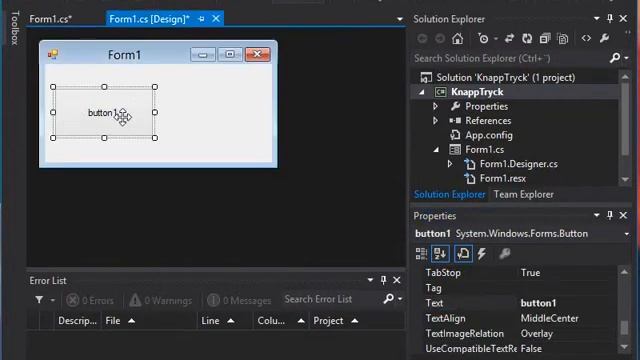Click the Error List filter funnel icon
This screenshot has width=640, height=360.
coord(39,300)
